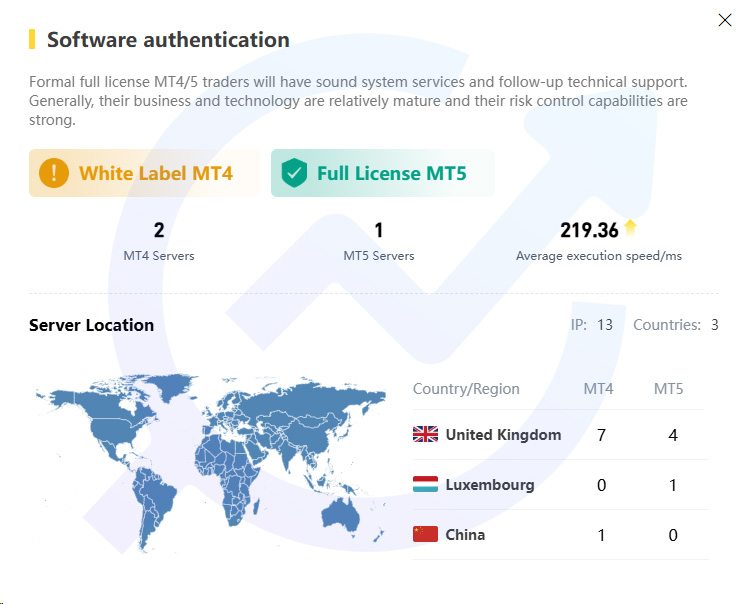Click the MT4 Servers label
Viewport: 740px width, 604px height.
tap(159, 256)
